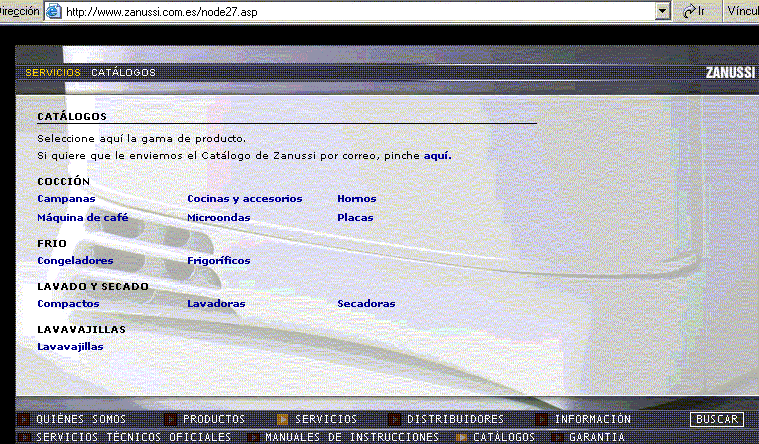The width and height of the screenshot is (759, 444).
Task: Click the 'LAVADO Y SECADO' section heading
Action: pos(93,287)
